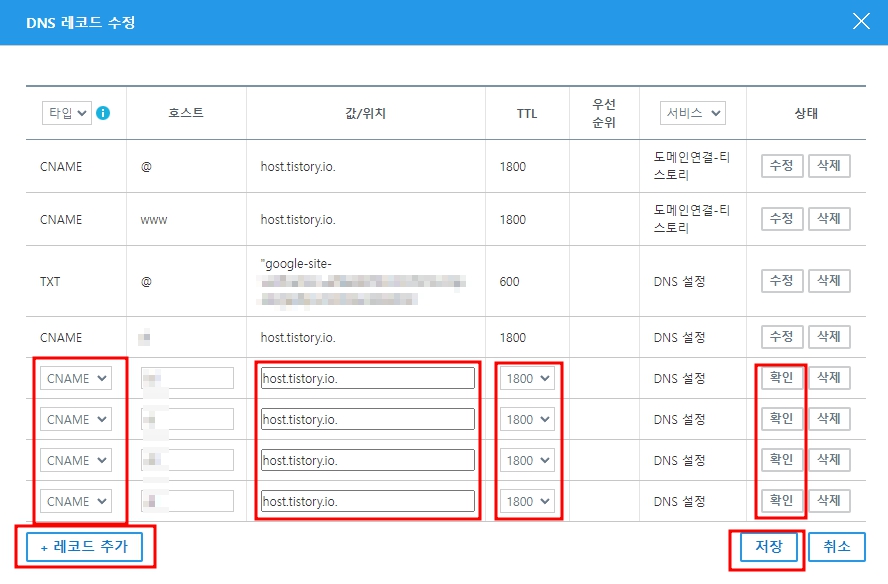Click 수정 on the fourth CNAME record
This screenshot has height=584, width=888.
pos(781,336)
